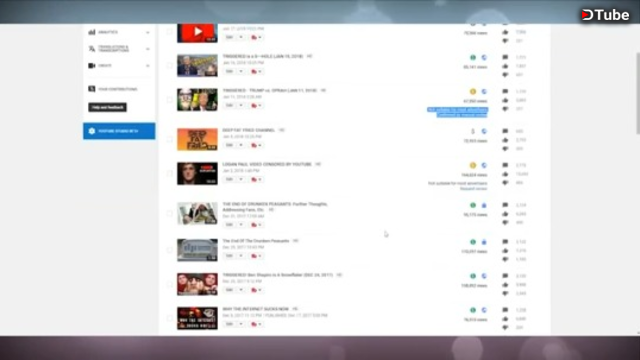Click thumbs-up icon for LOGAN PAUL video

(x=505, y=174)
